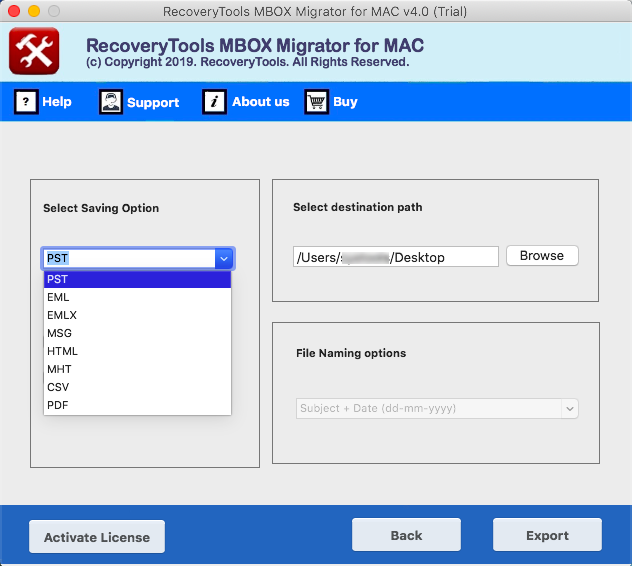Click the RecoveryTools red logo icon
The width and height of the screenshot is (632, 566).
pyautogui.click(x=34, y=51)
